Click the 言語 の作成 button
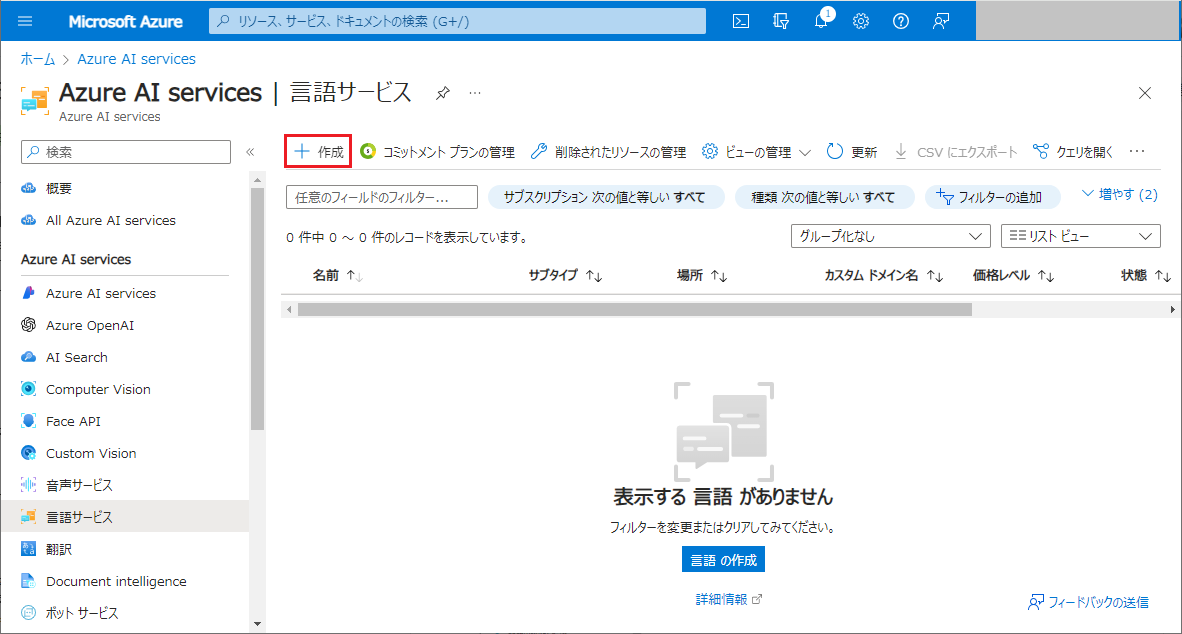The width and height of the screenshot is (1182, 634). [723, 559]
